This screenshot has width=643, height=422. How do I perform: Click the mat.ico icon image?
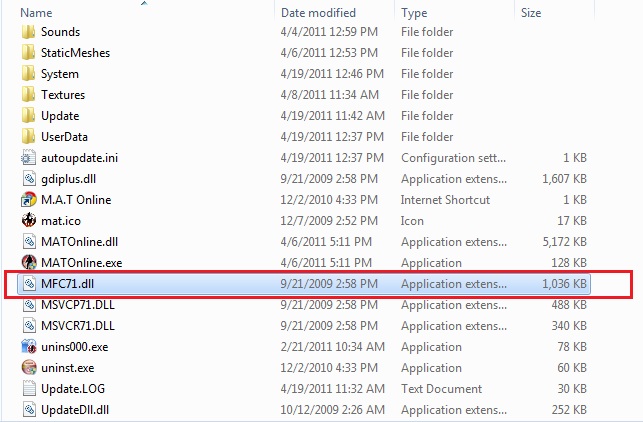click(29, 221)
